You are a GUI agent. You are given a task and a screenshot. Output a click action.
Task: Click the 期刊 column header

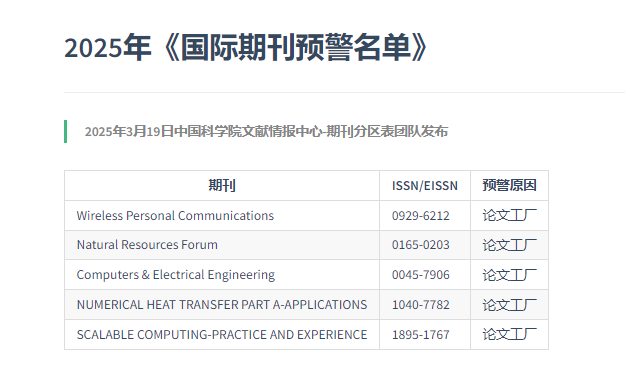(222, 185)
